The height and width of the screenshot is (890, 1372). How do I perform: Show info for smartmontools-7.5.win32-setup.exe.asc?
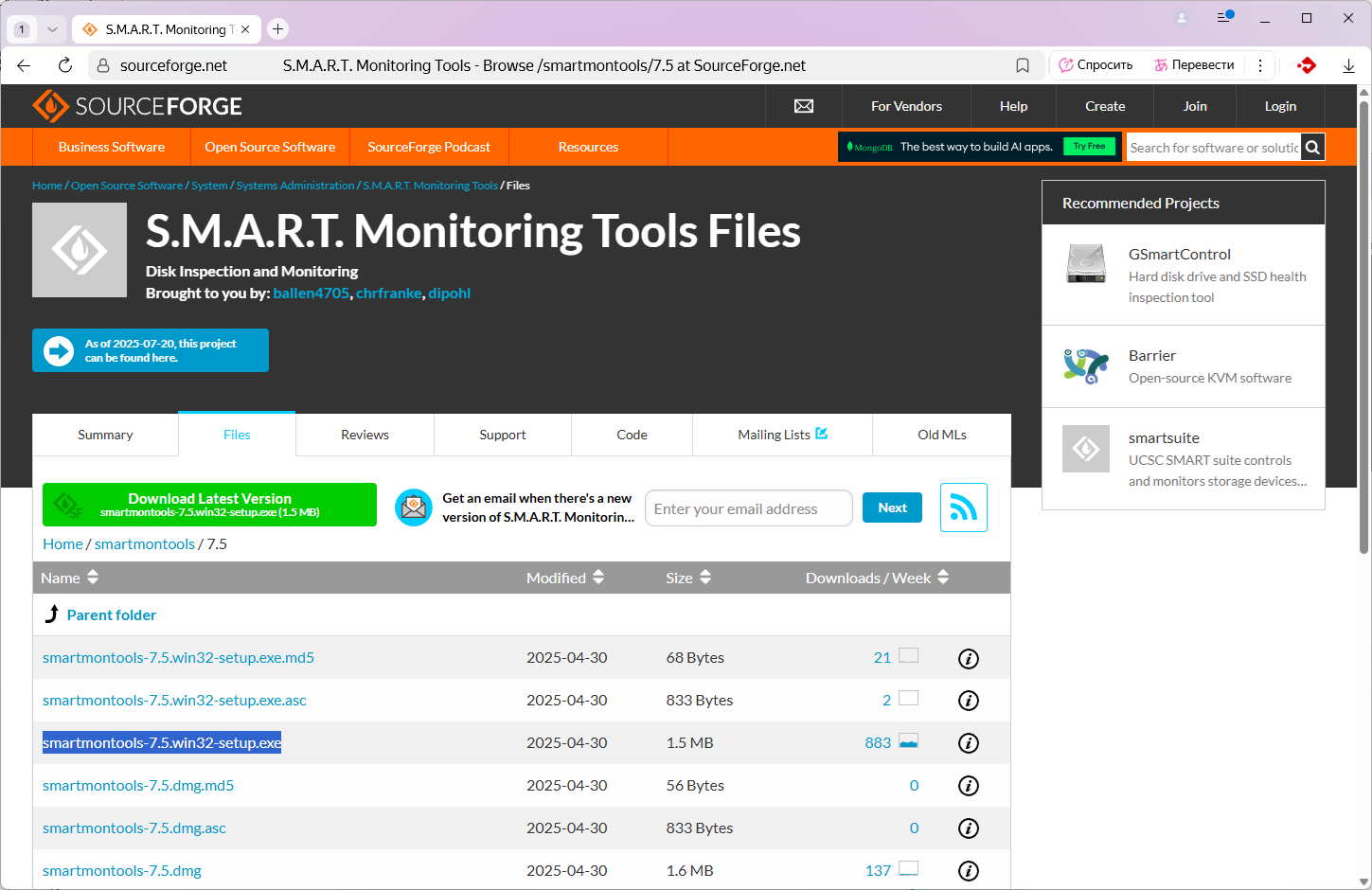tap(969, 701)
